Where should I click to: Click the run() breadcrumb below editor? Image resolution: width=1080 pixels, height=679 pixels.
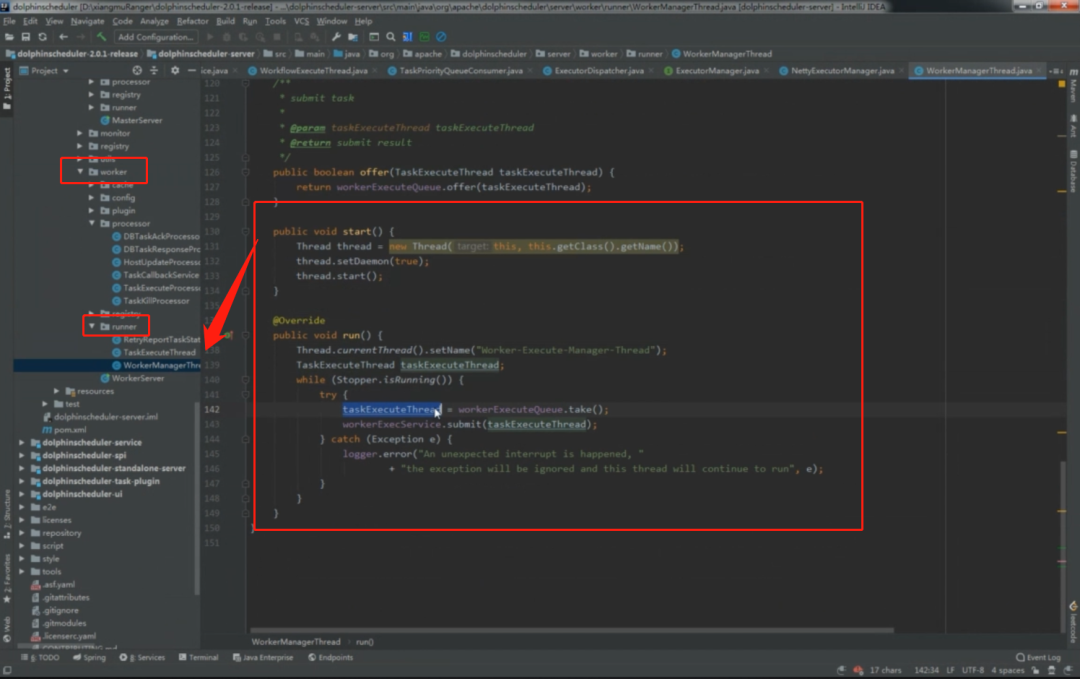pos(365,642)
